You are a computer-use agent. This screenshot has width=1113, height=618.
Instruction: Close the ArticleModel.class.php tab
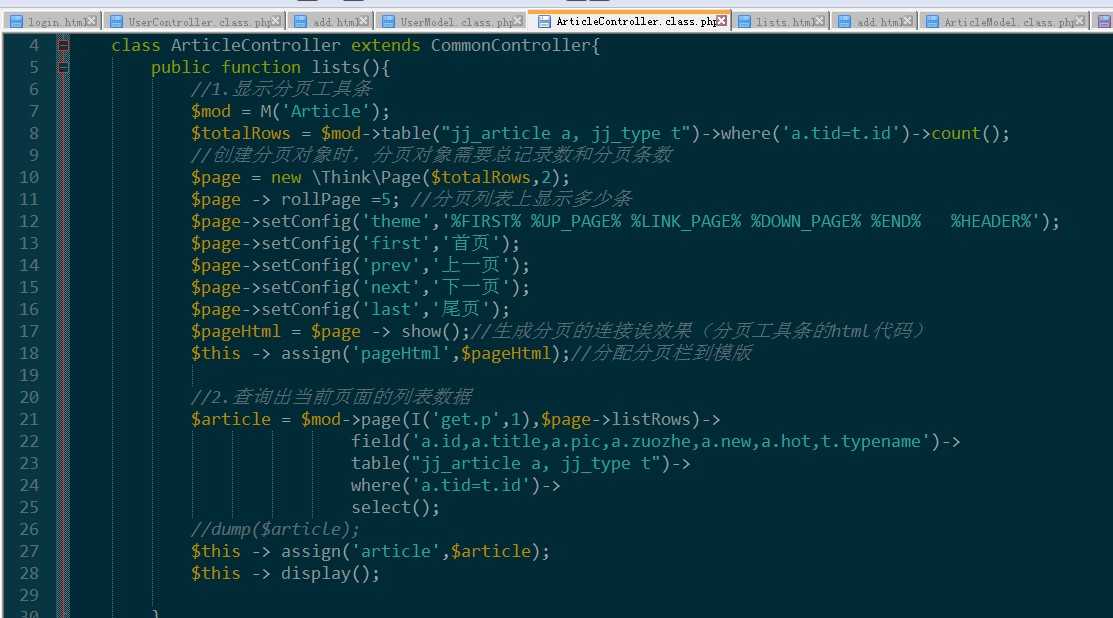(x=1080, y=21)
